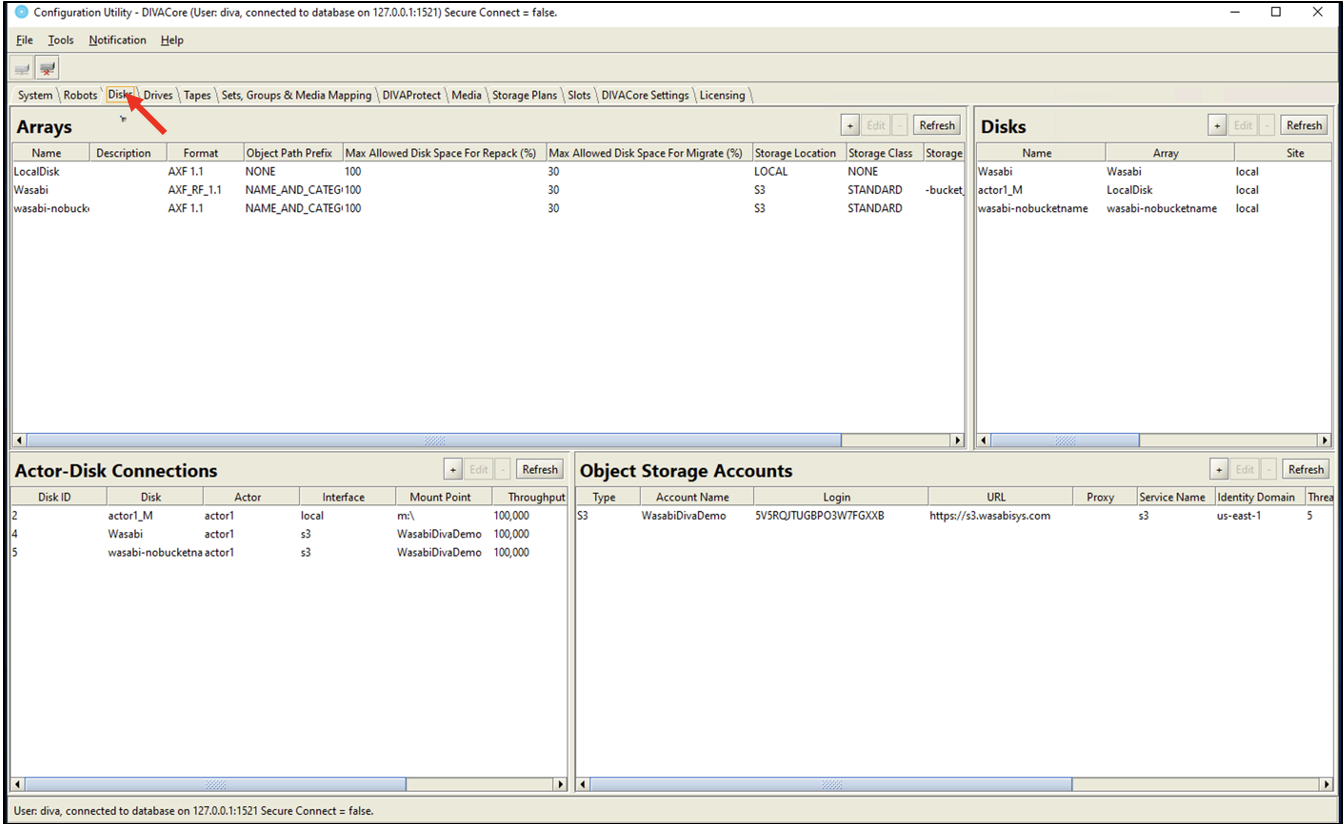1344x828 pixels.
Task: Refresh the Actor-Disk Connections panel
Action: click(x=540, y=469)
